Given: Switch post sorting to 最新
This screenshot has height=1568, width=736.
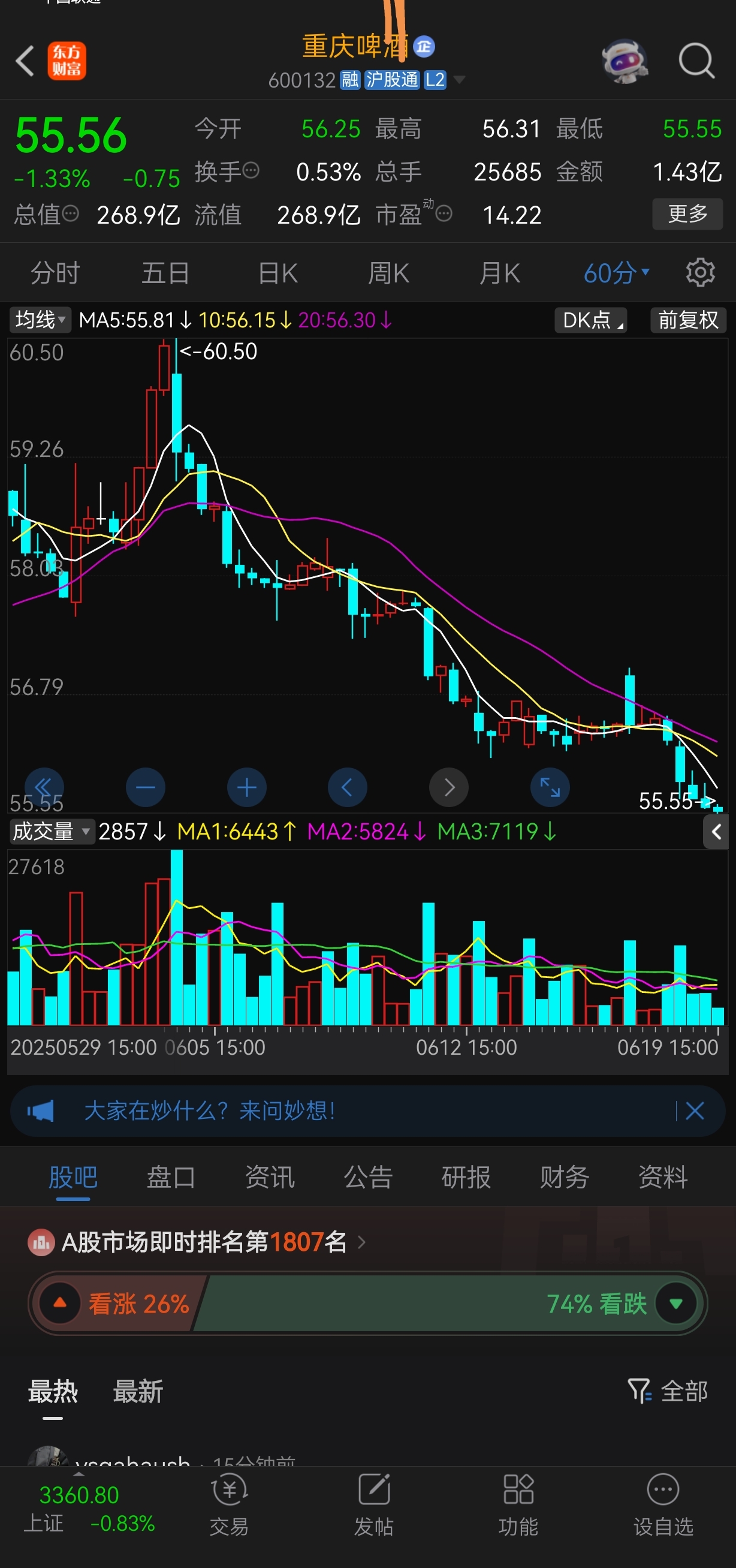Looking at the screenshot, I should pos(138,1392).
